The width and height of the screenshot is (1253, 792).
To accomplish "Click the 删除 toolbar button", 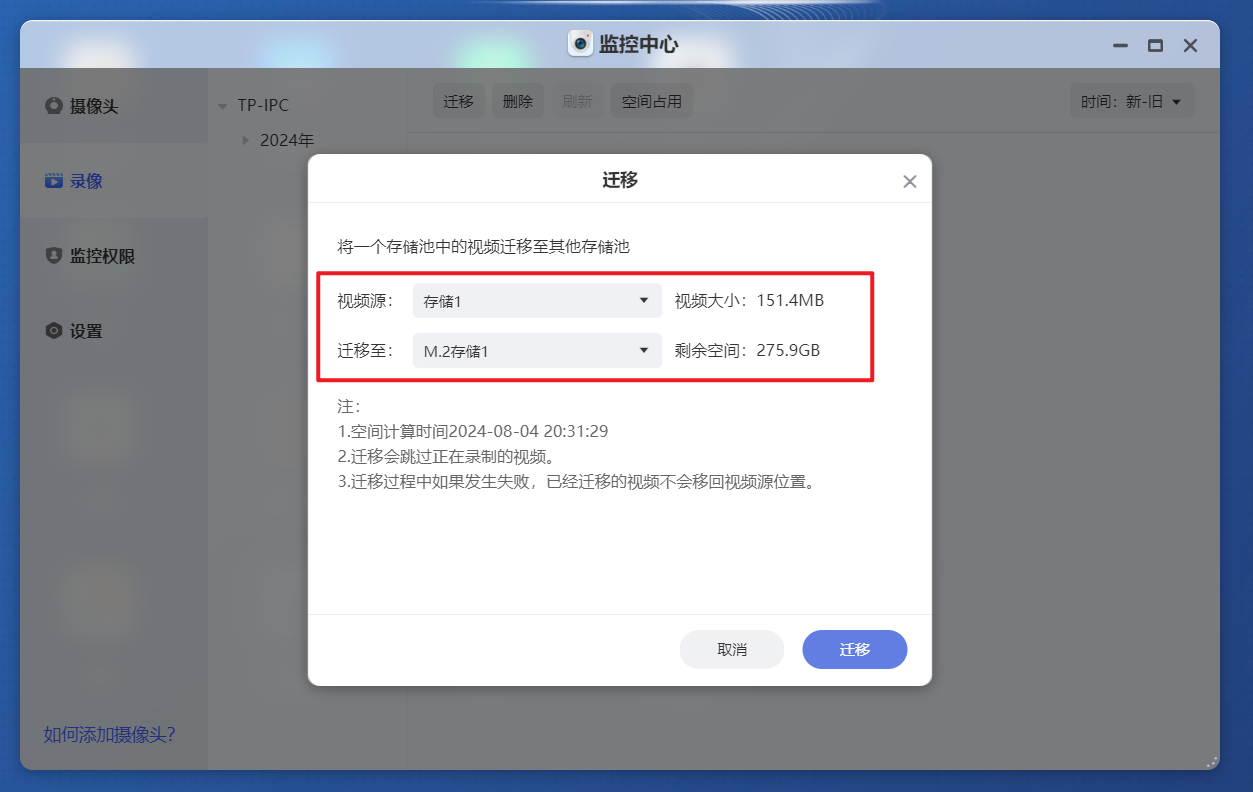I will (x=517, y=100).
